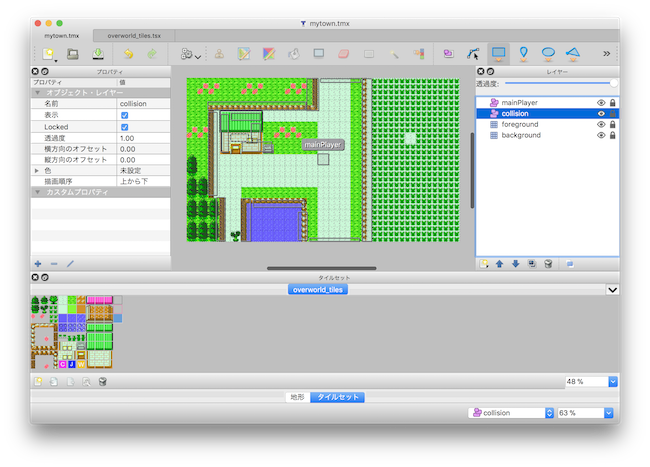The image size is (650, 467).
Task: Duplicate the selected layer
Action: coord(532,264)
